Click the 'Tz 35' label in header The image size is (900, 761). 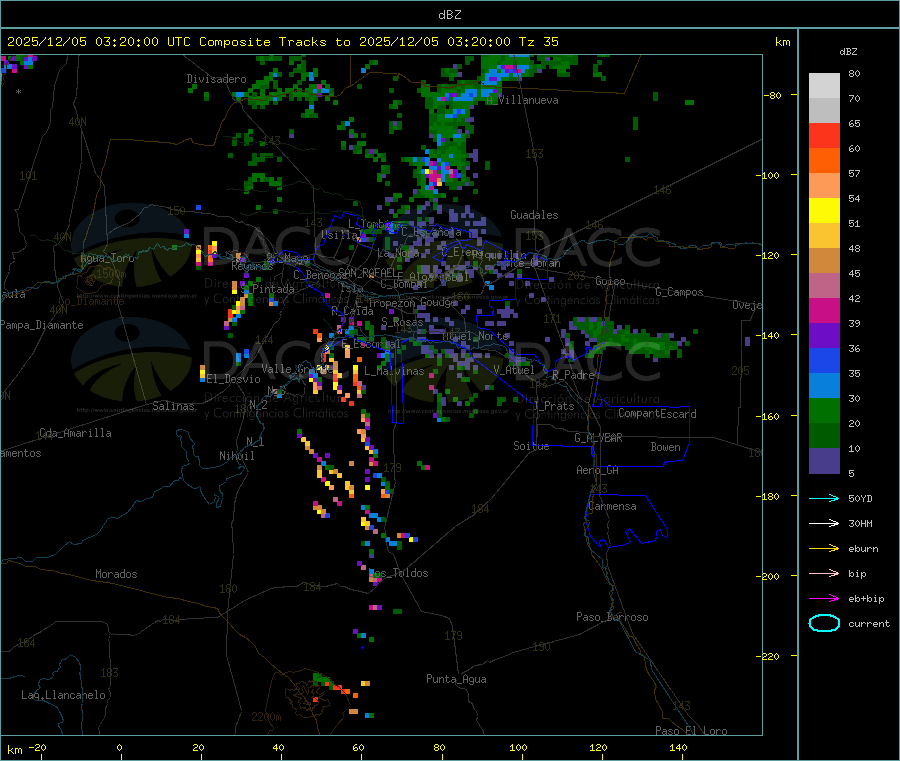(x=538, y=42)
